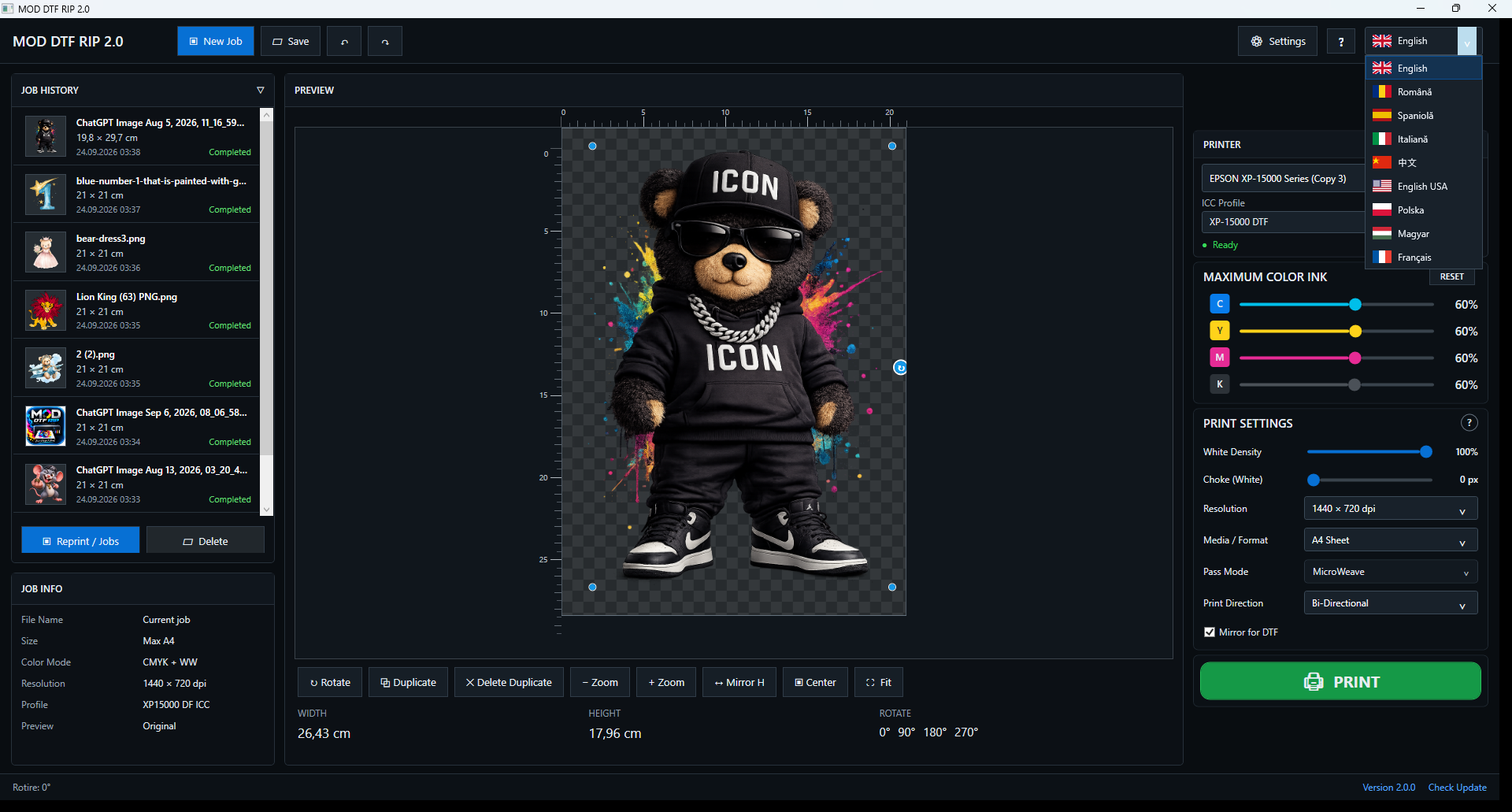Viewport: 1512px width, 812px height.
Task: Set rotation to 180°
Action: pos(935,732)
